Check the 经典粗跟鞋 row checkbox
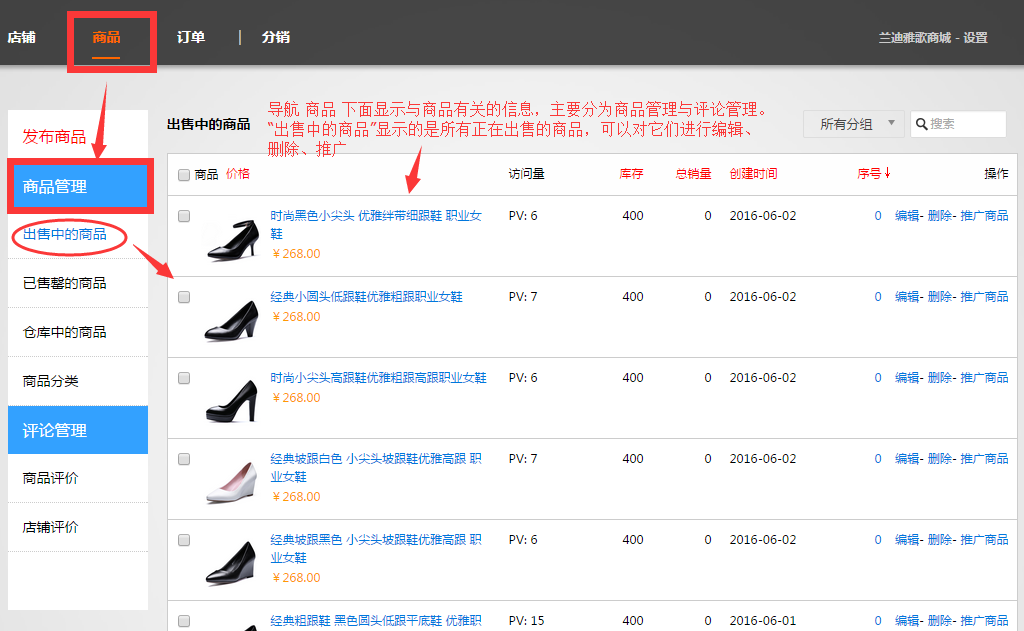Viewport: 1024px width, 631px height. (x=184, y=621)
